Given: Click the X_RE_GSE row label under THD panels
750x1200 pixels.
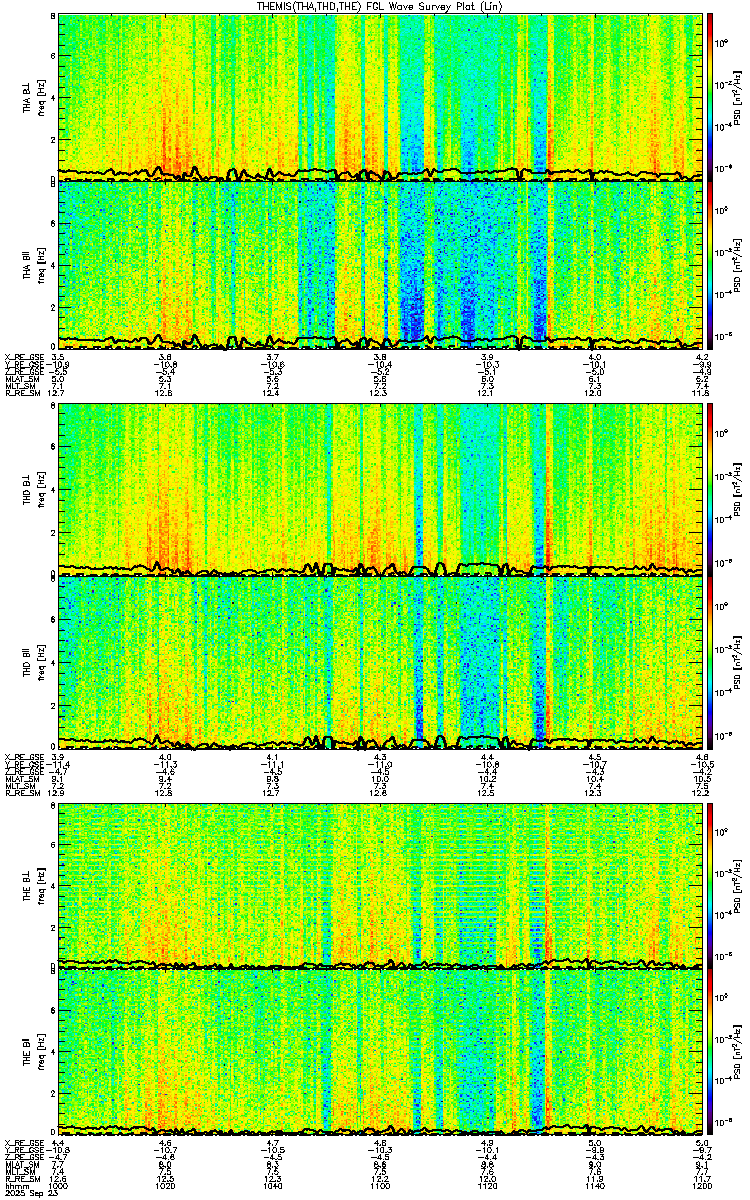Looking at the screenshot, I should 23,757.
